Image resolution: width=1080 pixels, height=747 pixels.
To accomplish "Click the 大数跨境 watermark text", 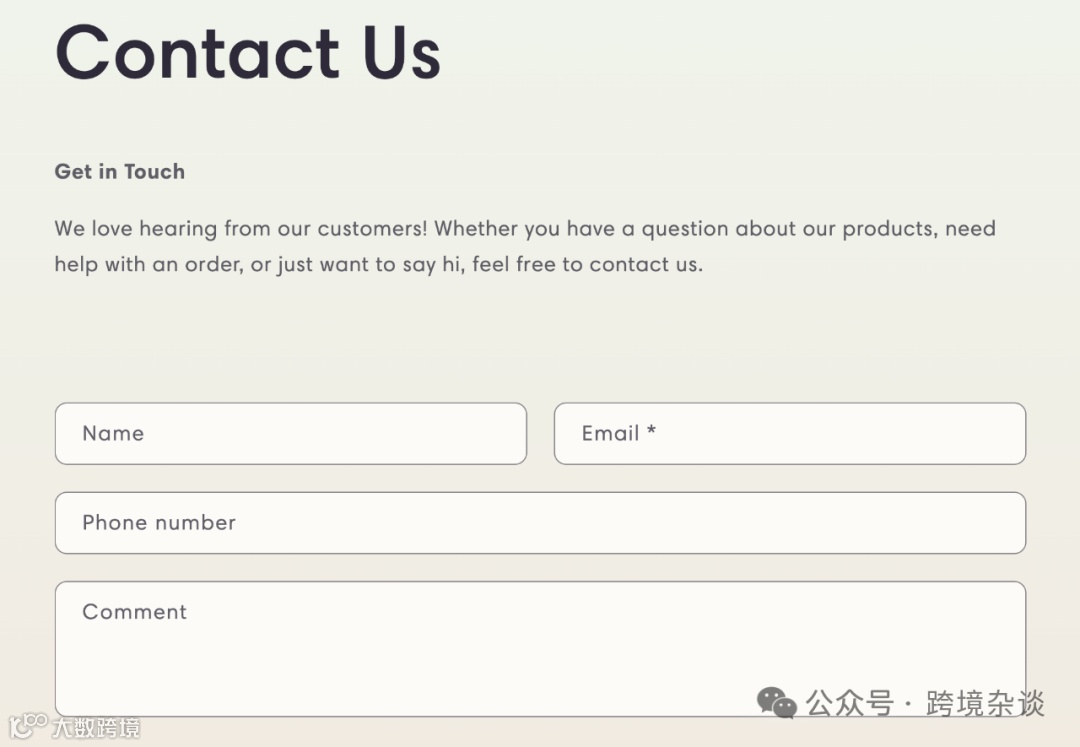I will click(96, 727).
